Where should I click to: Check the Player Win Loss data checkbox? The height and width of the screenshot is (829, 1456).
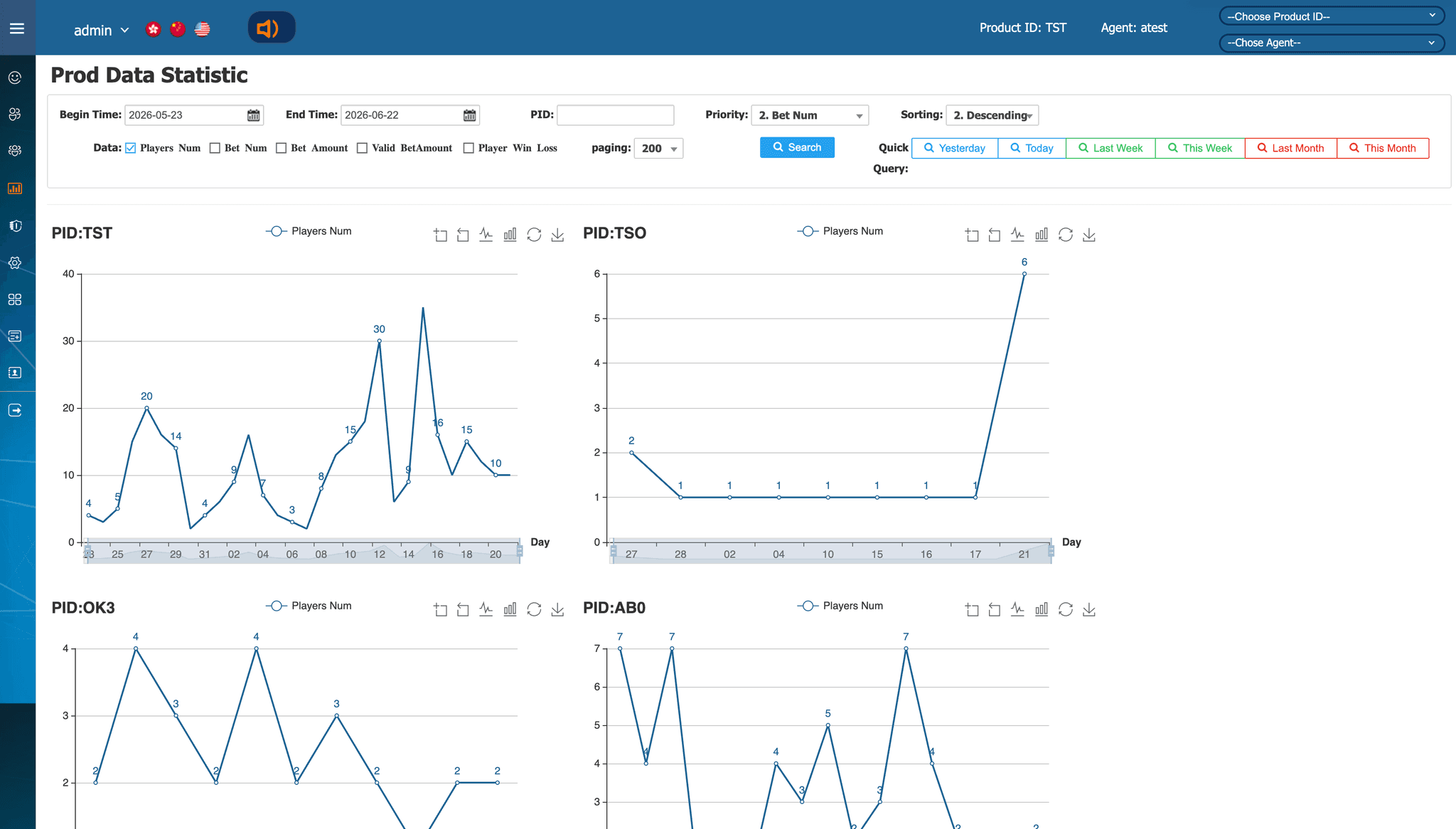pos(469,148)
